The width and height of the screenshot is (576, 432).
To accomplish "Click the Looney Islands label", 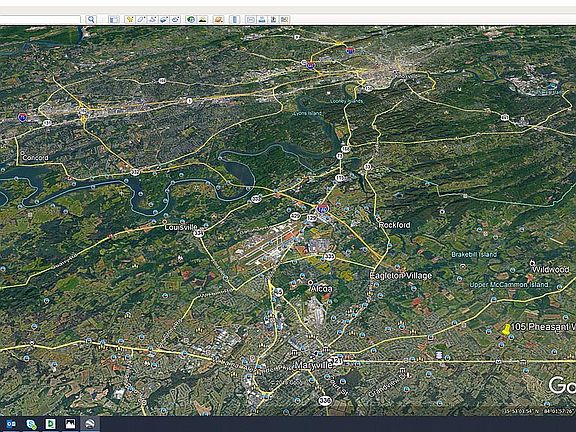I will pos(346,101).
